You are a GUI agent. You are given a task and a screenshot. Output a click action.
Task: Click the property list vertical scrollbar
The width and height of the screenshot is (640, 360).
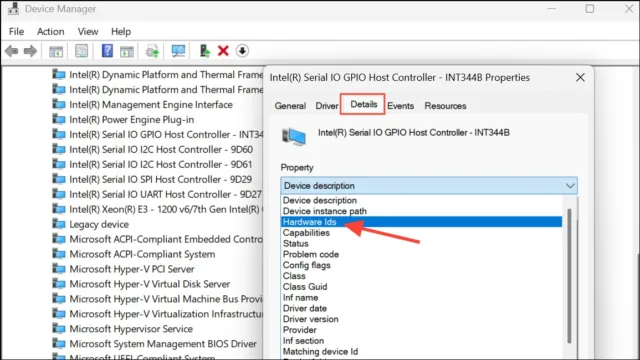click(x=569, y=276)
